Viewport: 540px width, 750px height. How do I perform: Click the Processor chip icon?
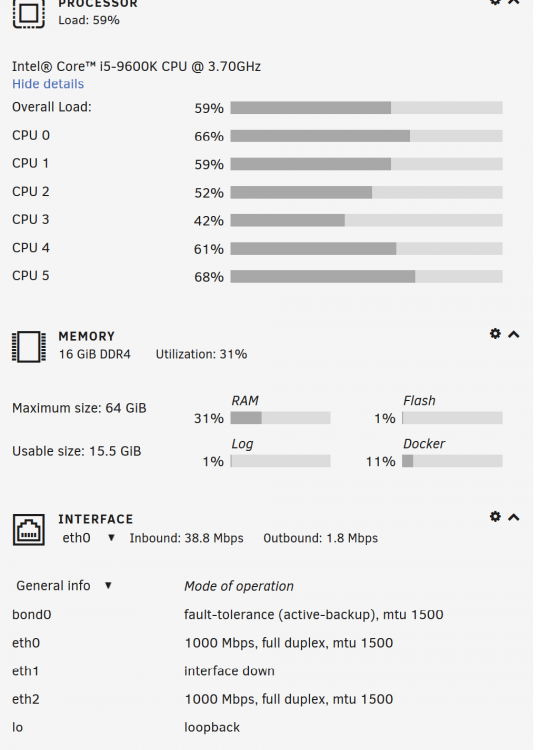(29, 13)
